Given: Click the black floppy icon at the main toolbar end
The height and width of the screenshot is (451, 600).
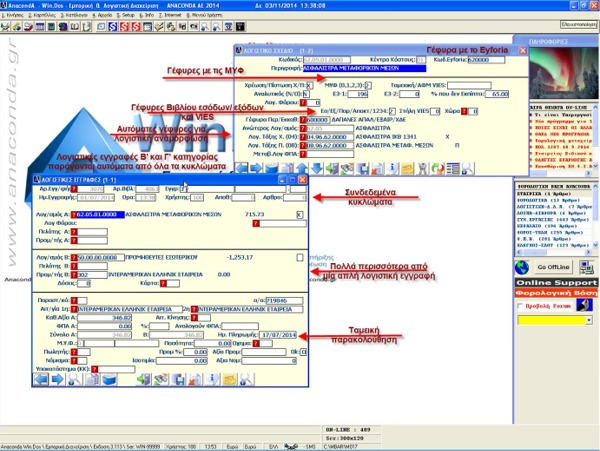Looking at the screenshot, I should coord(240,26).
